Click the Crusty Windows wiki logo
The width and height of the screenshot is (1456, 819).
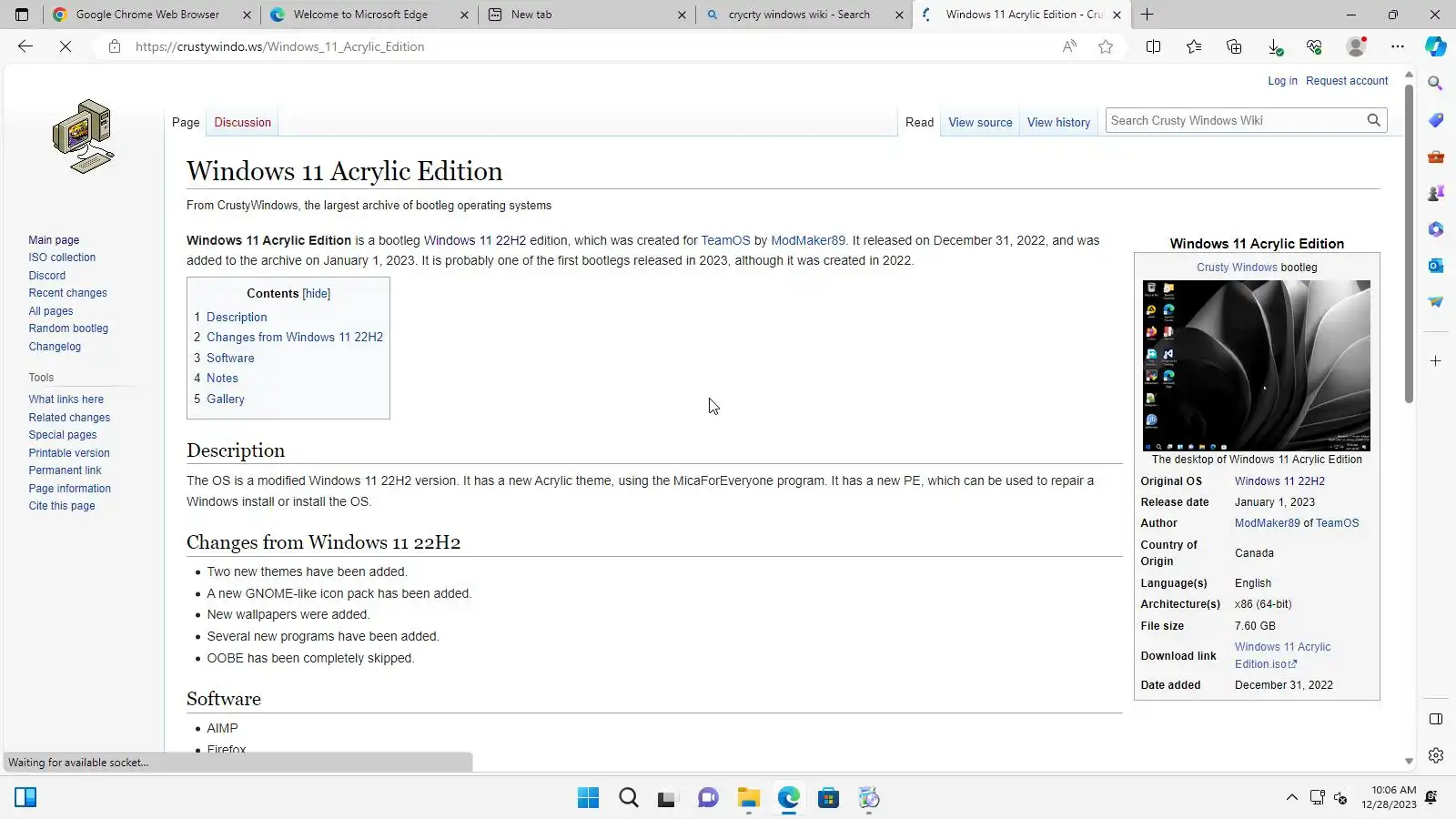(83, 136)
